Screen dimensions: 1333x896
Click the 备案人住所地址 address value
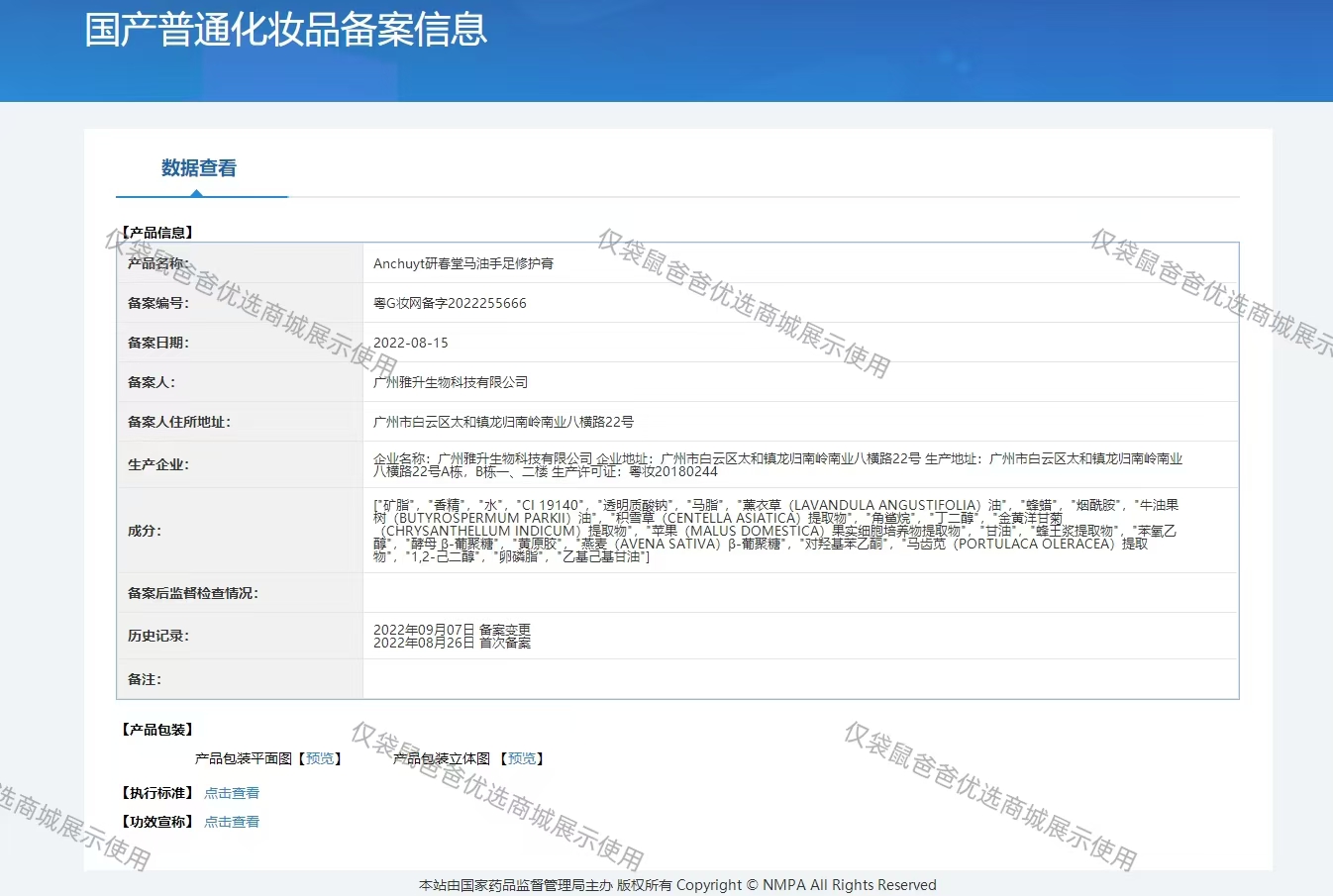point(503,422)
